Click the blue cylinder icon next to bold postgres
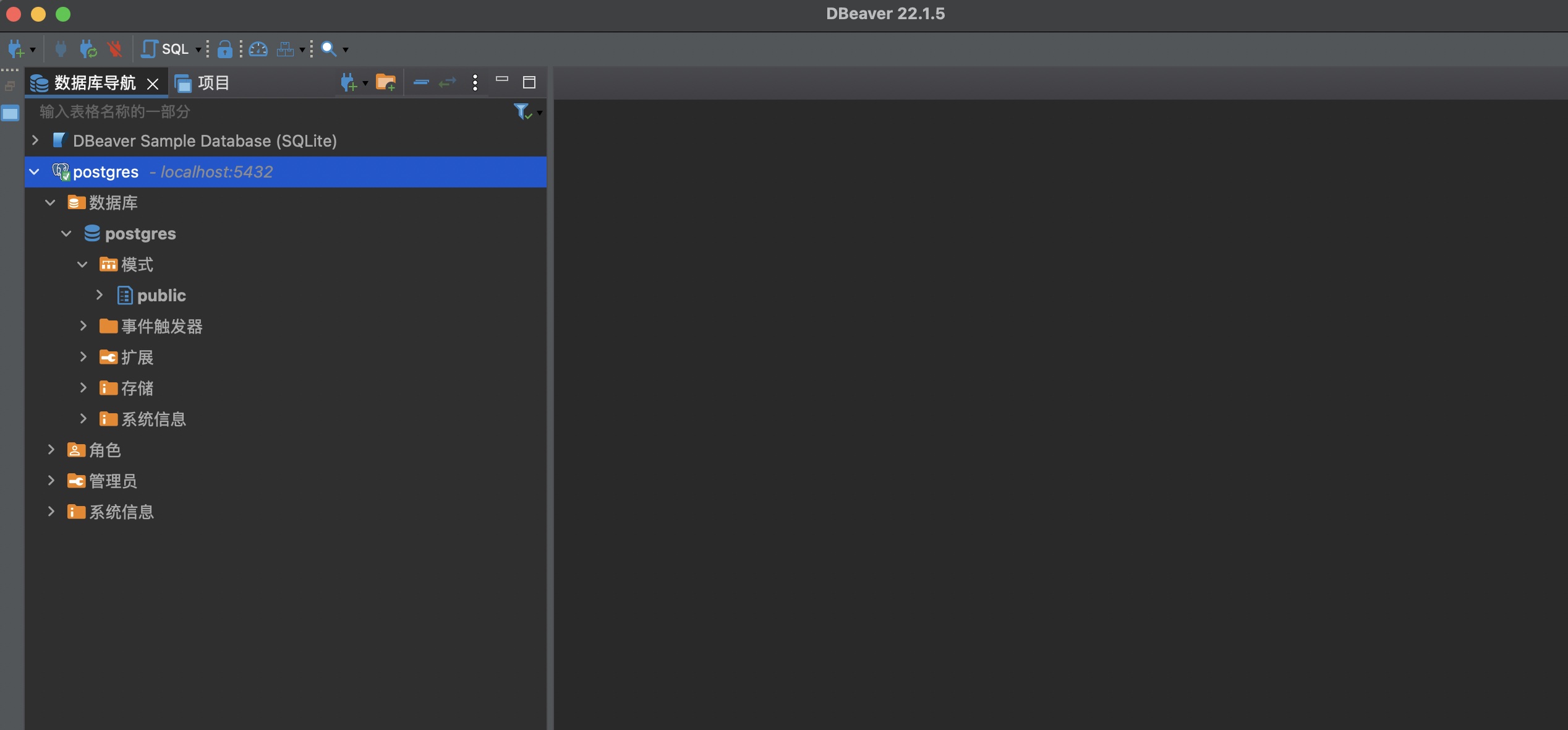This screenshot has height=730, width=1568. pyautogui.click(x=92, y=233)
